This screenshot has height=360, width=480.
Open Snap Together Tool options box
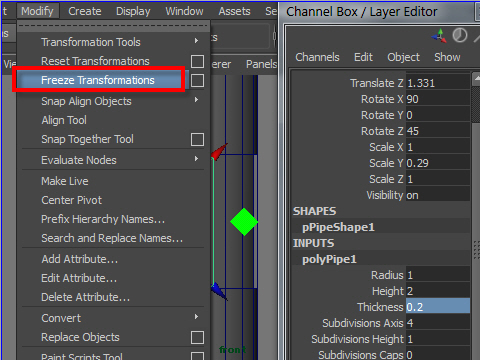[x=197, y=140]
